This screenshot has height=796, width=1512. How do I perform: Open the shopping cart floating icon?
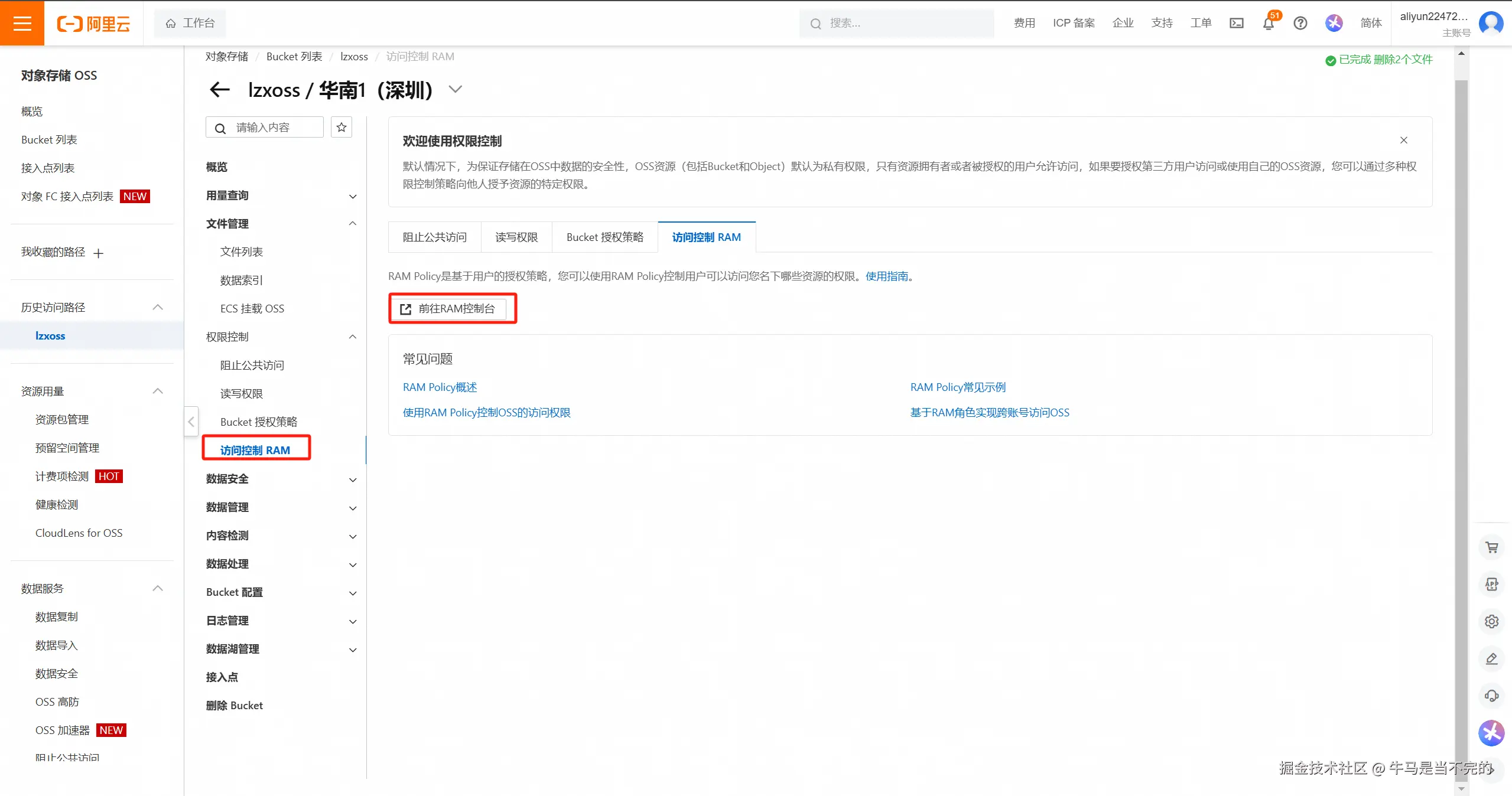1492,547
